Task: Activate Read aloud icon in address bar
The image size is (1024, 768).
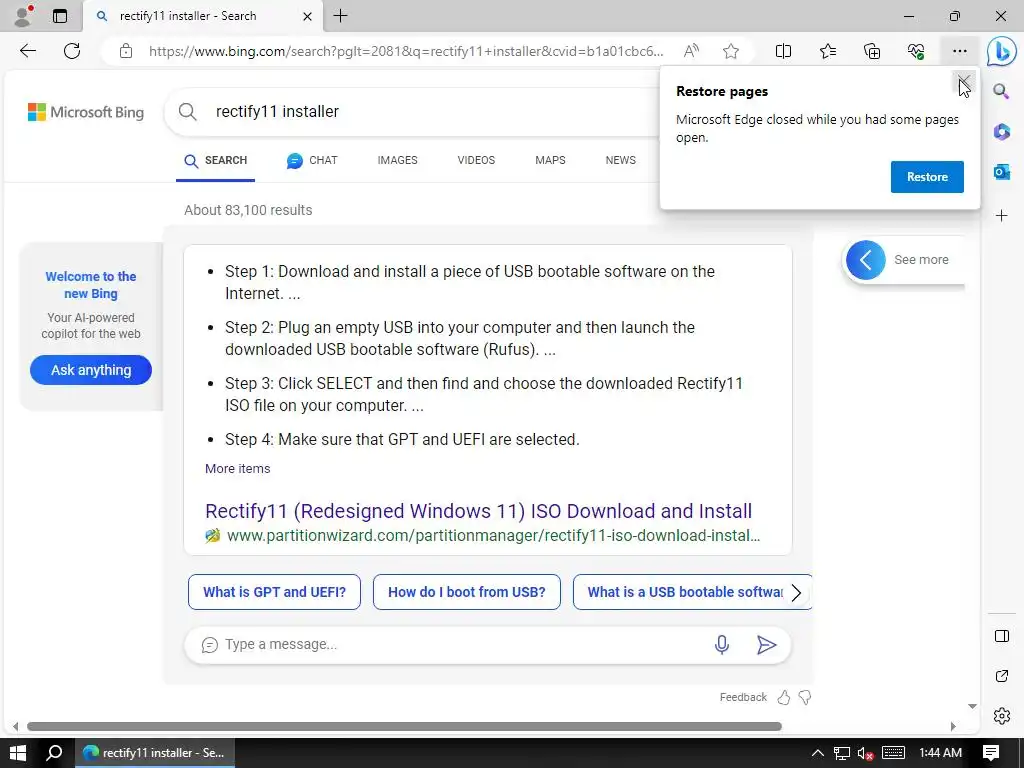Action: coord(691,51)
